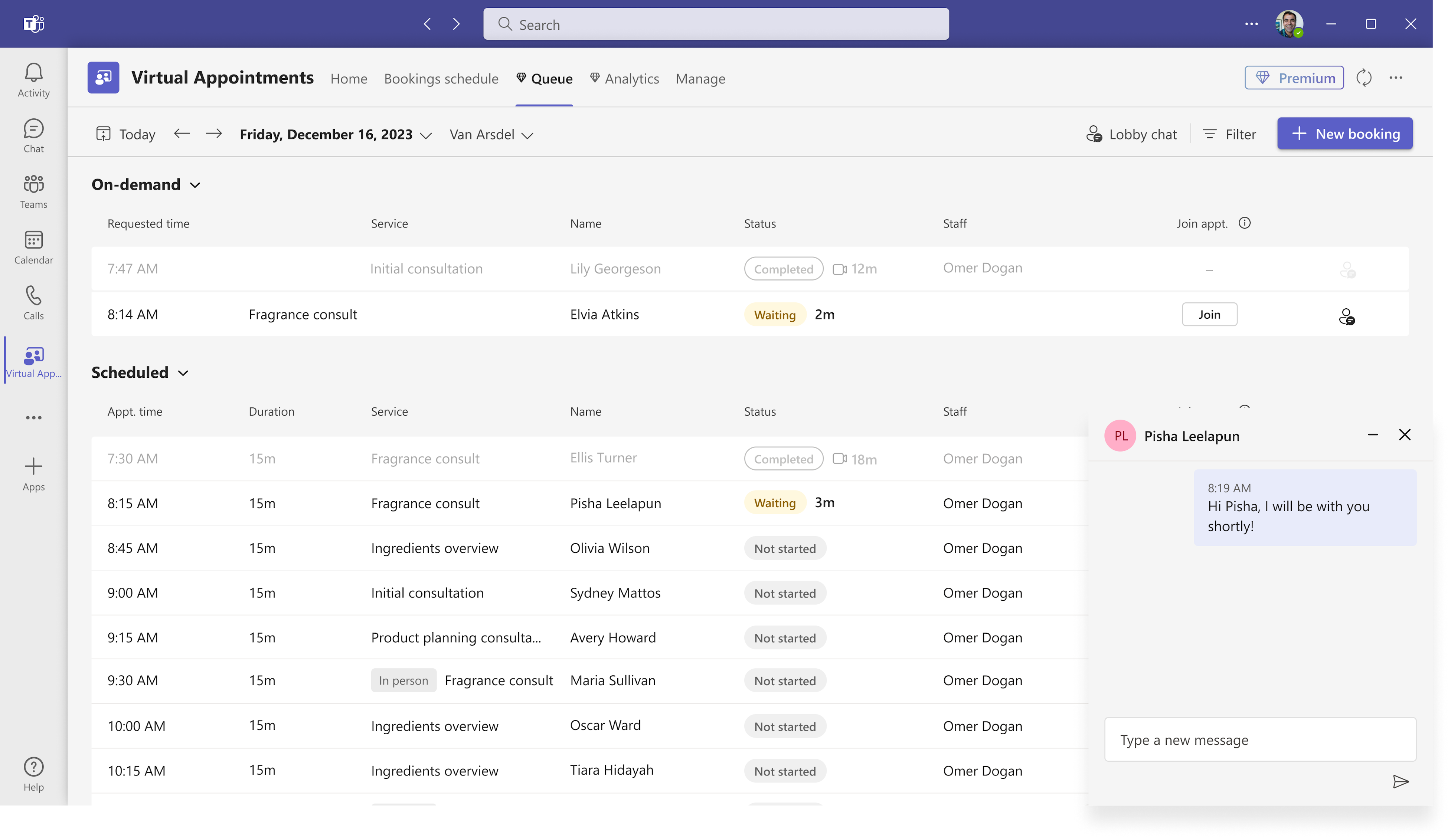Click the Type a new message field
The image size is (1451, 840).
coord(1259,739)
